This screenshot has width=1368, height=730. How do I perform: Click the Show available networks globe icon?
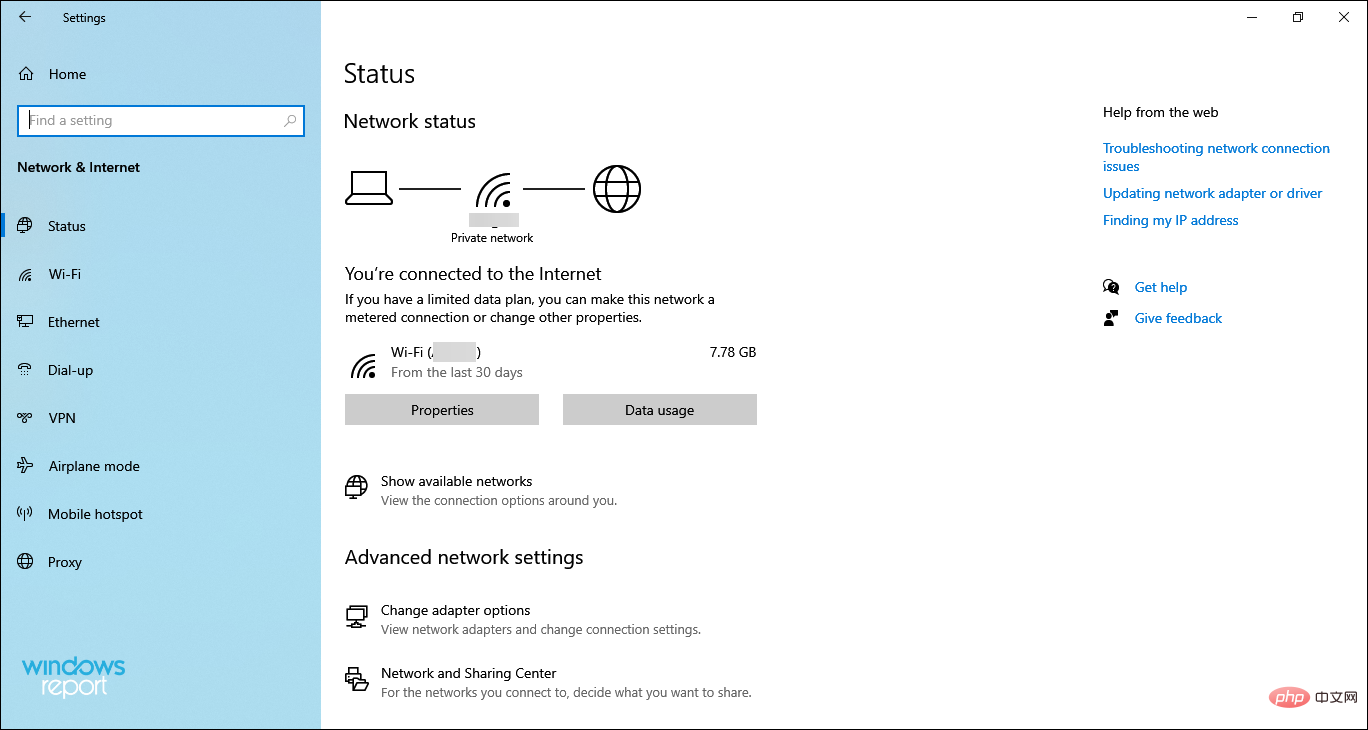pos(356,488)
